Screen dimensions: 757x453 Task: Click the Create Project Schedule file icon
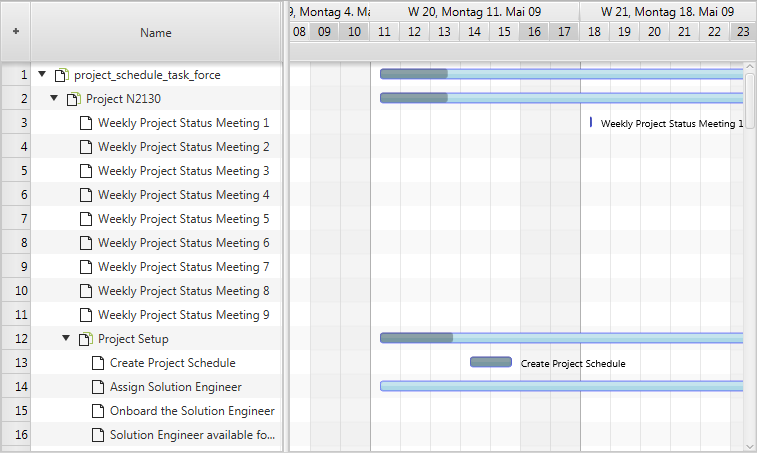98,363
